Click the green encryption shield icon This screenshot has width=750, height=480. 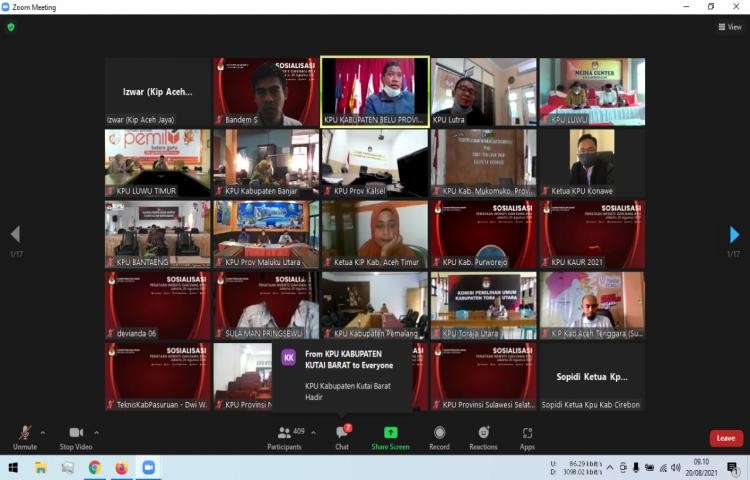[11, 27]
